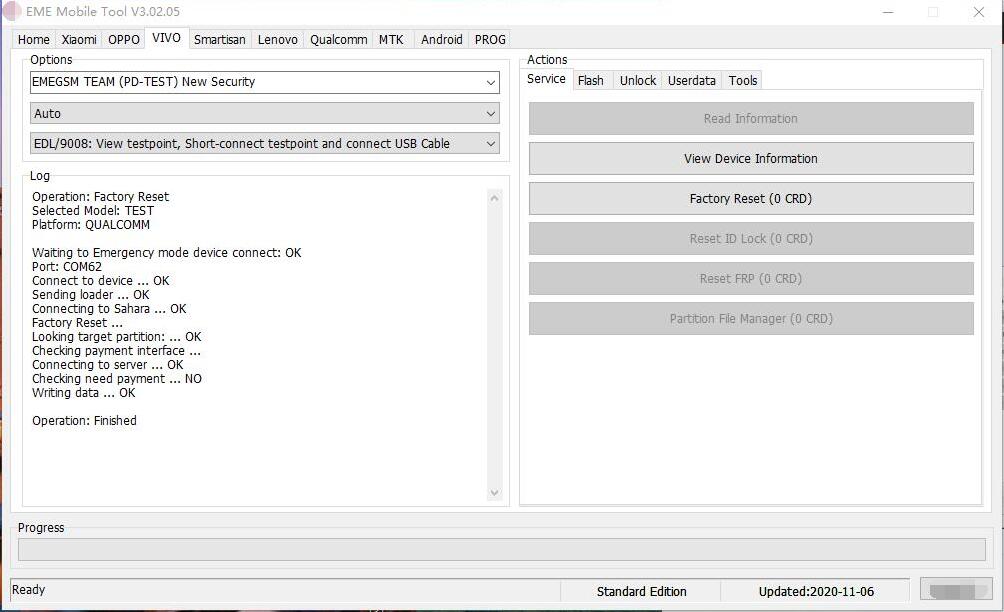Click 'Writing data ... OK' log line
Screen dimensions: 1004x612
click(83, 393)
